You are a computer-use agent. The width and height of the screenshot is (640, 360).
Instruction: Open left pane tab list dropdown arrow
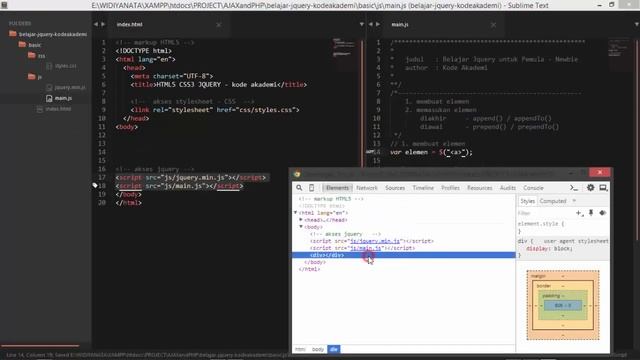pos(361,24)
